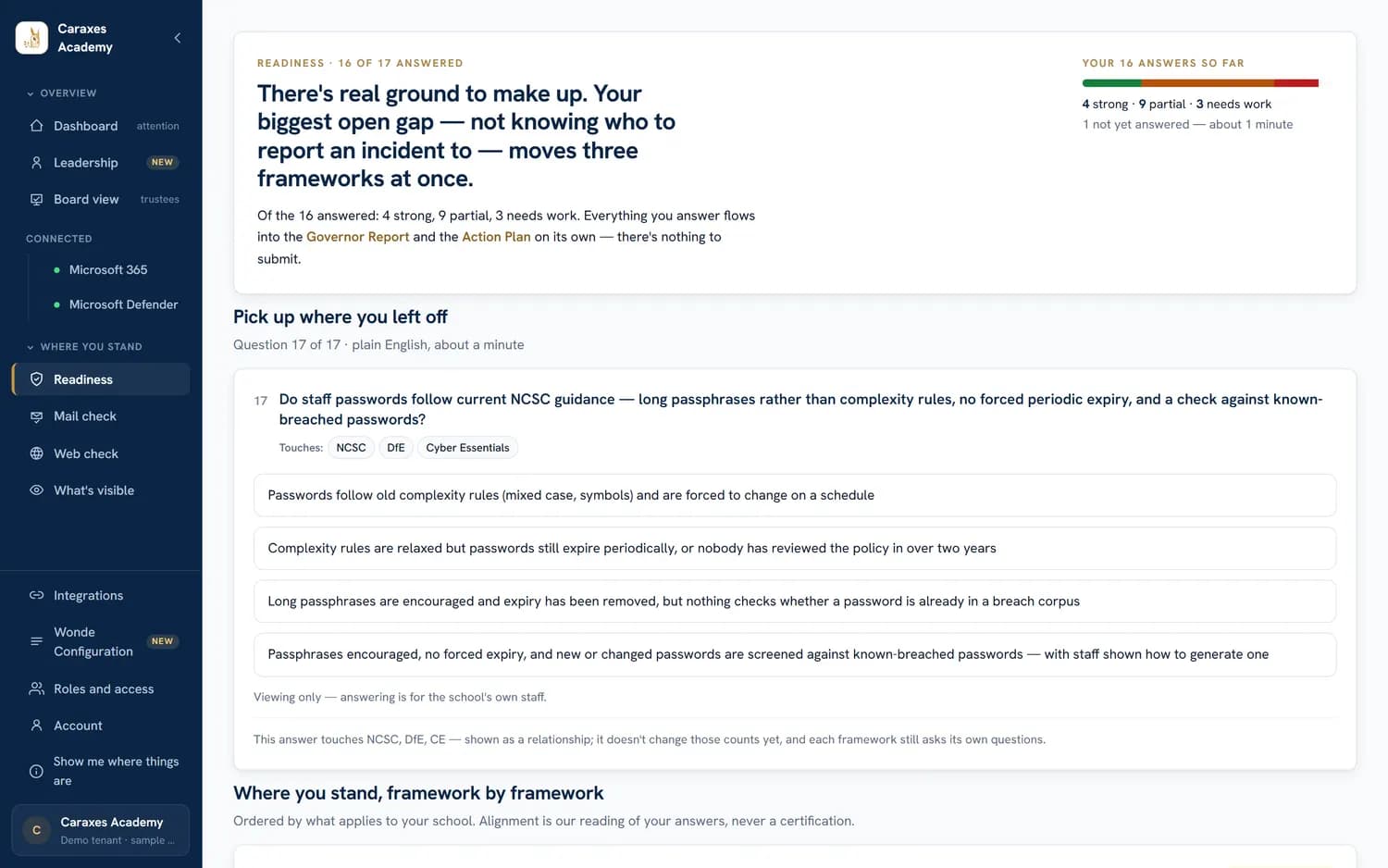
Task: Open the Governor Report link
Action: tap(357, 237)
